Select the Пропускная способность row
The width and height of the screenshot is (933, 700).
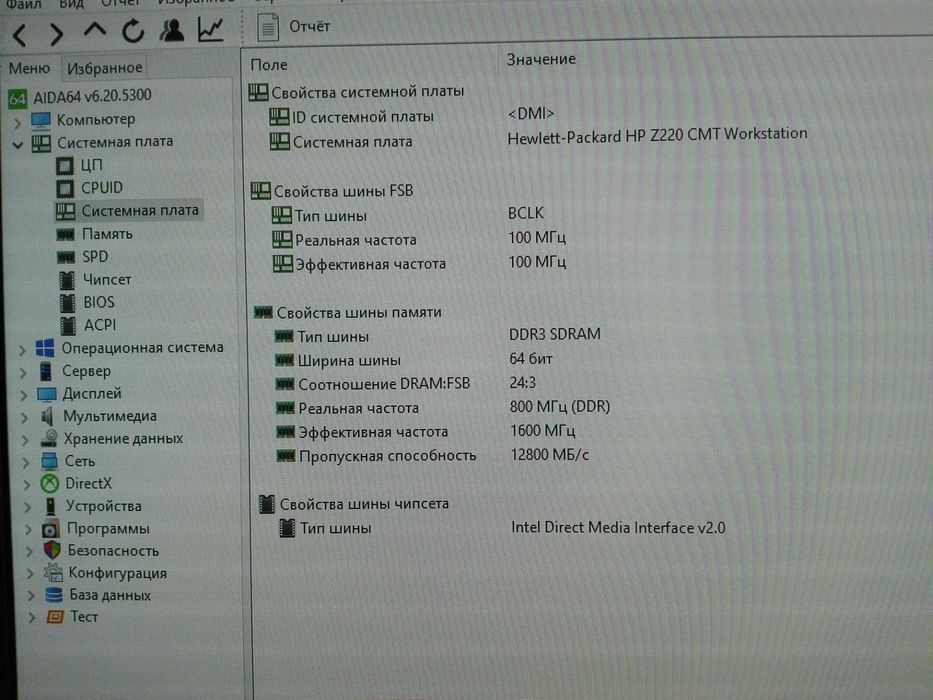tap(432, 455)
